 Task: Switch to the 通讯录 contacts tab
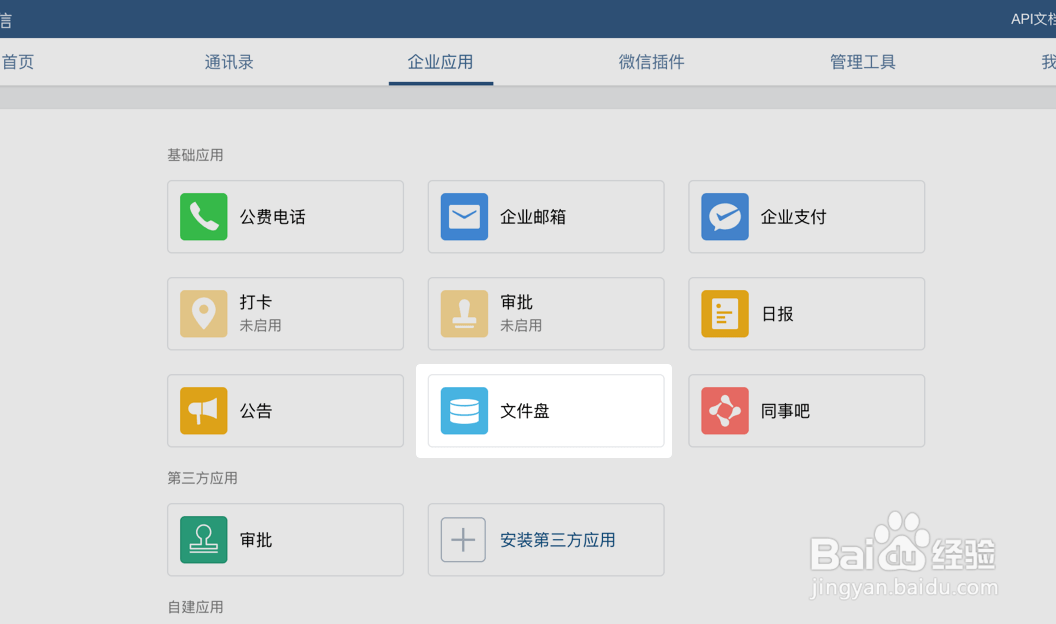click(x=228, y=61)
